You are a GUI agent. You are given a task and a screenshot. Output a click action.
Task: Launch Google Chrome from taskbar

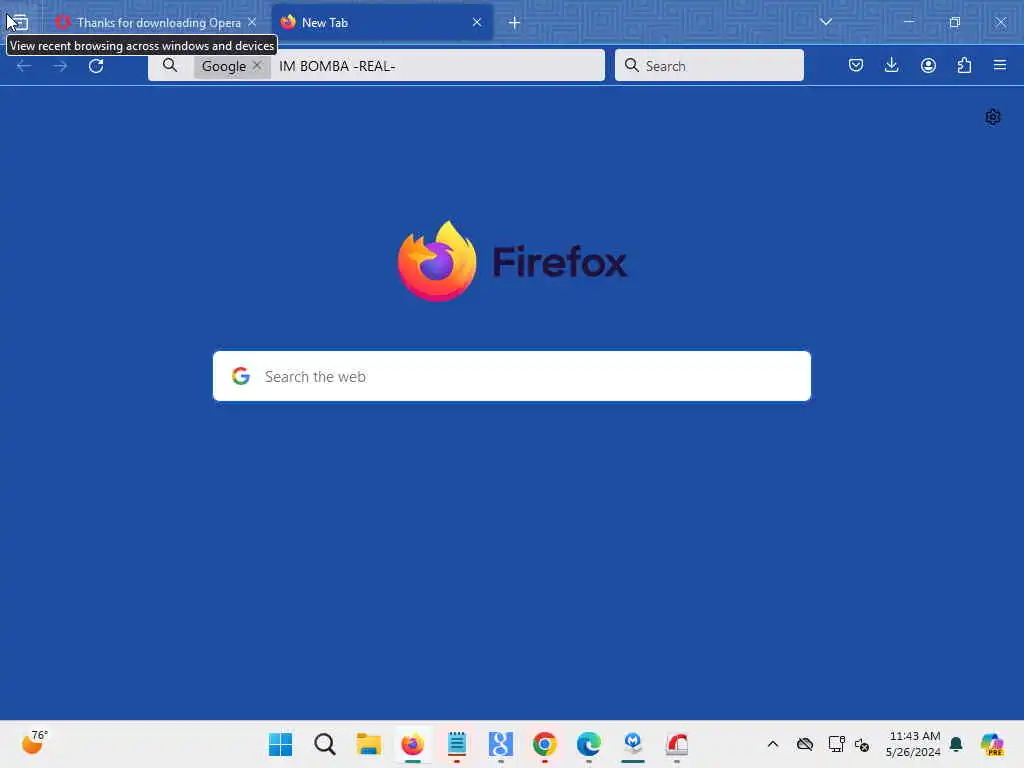click(x=545, y=744)
